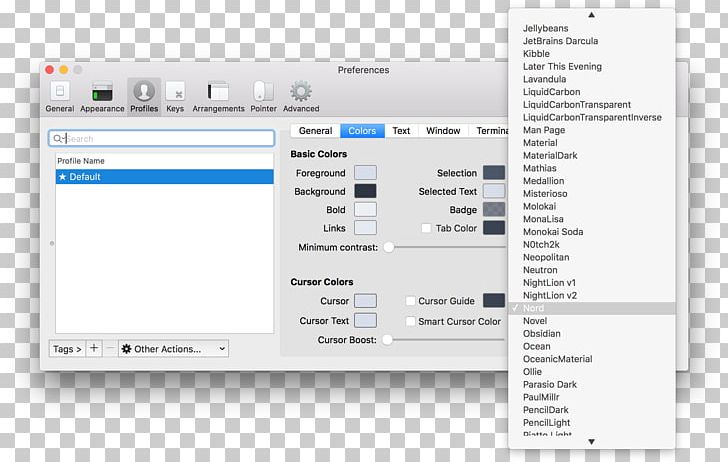This screenshot has height=462, width=728.
Task: Enable the Cursor Guide checkbox
Action: 410,301
